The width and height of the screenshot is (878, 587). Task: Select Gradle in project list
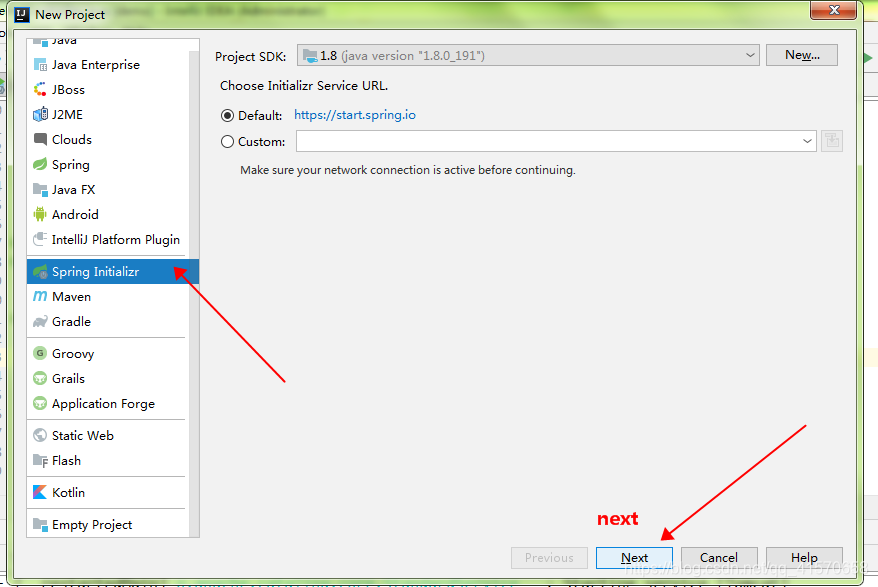(71, 322)
